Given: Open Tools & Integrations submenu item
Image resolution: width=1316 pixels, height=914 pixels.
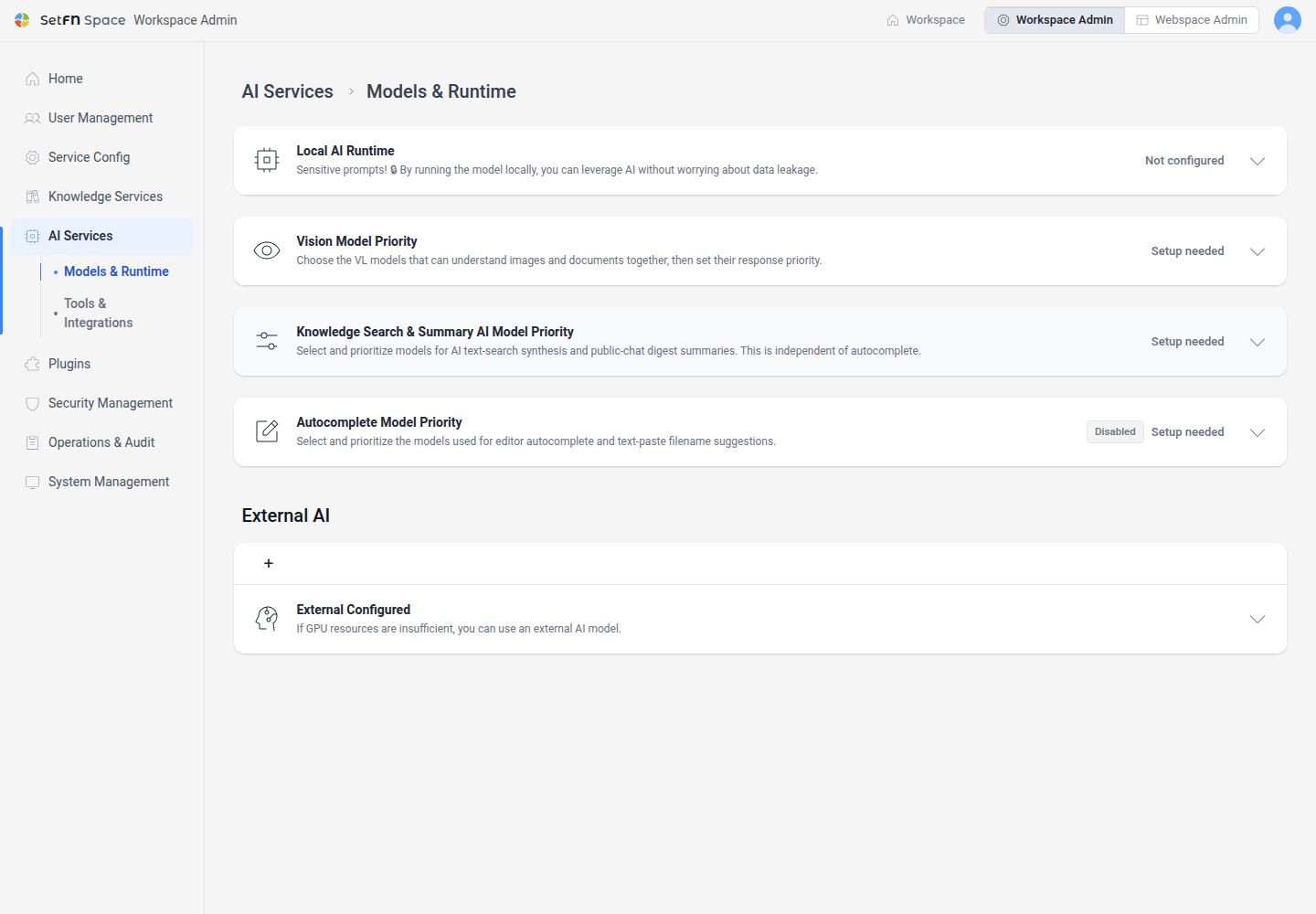Looking at the screenshot, I should pyautogui.click(x=98, y=313).
